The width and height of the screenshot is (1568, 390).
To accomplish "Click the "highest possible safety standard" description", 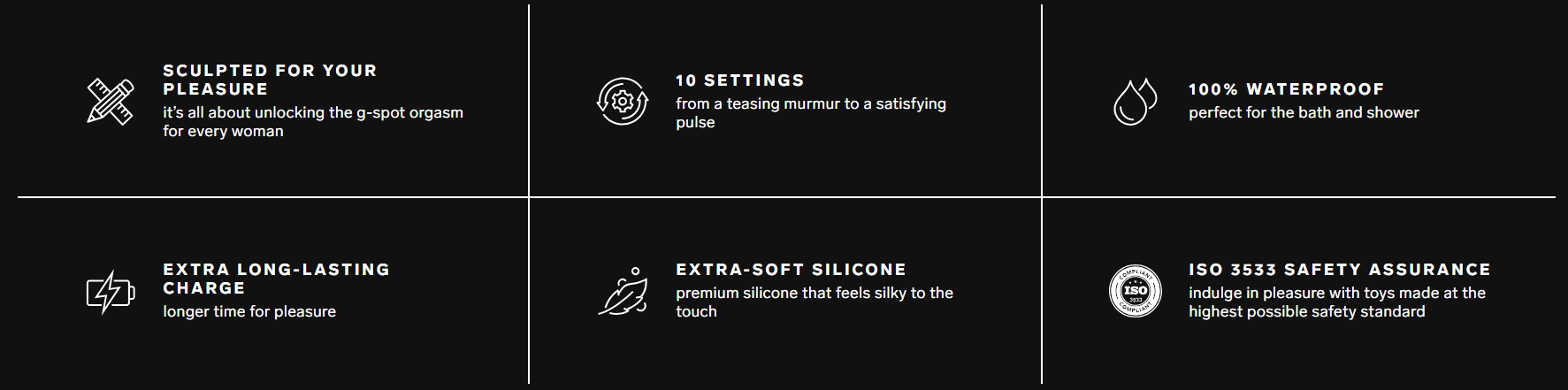I will coord(1306,312).
